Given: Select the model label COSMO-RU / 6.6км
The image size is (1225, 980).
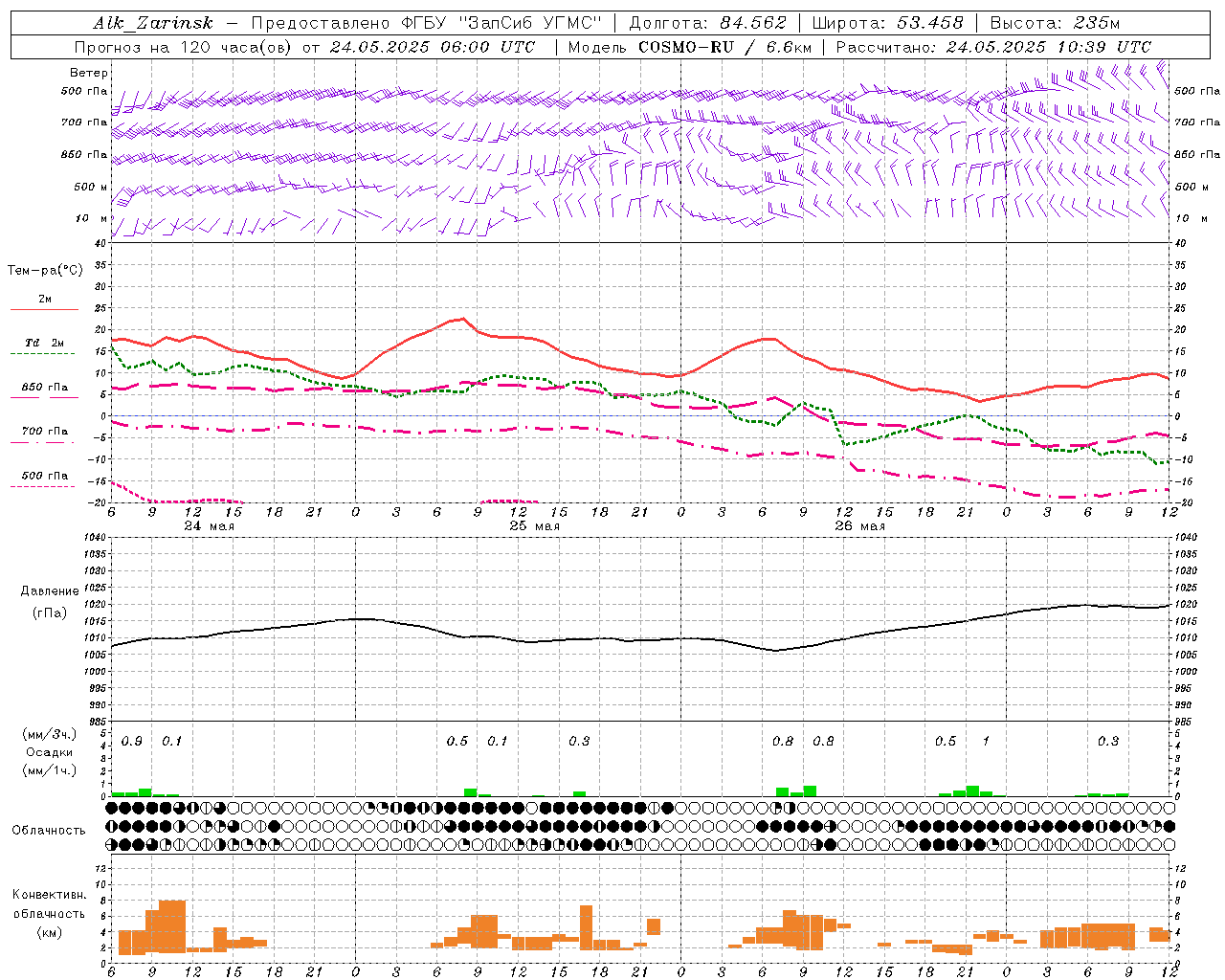Looking at the screenshot, I should click(725, 47).
